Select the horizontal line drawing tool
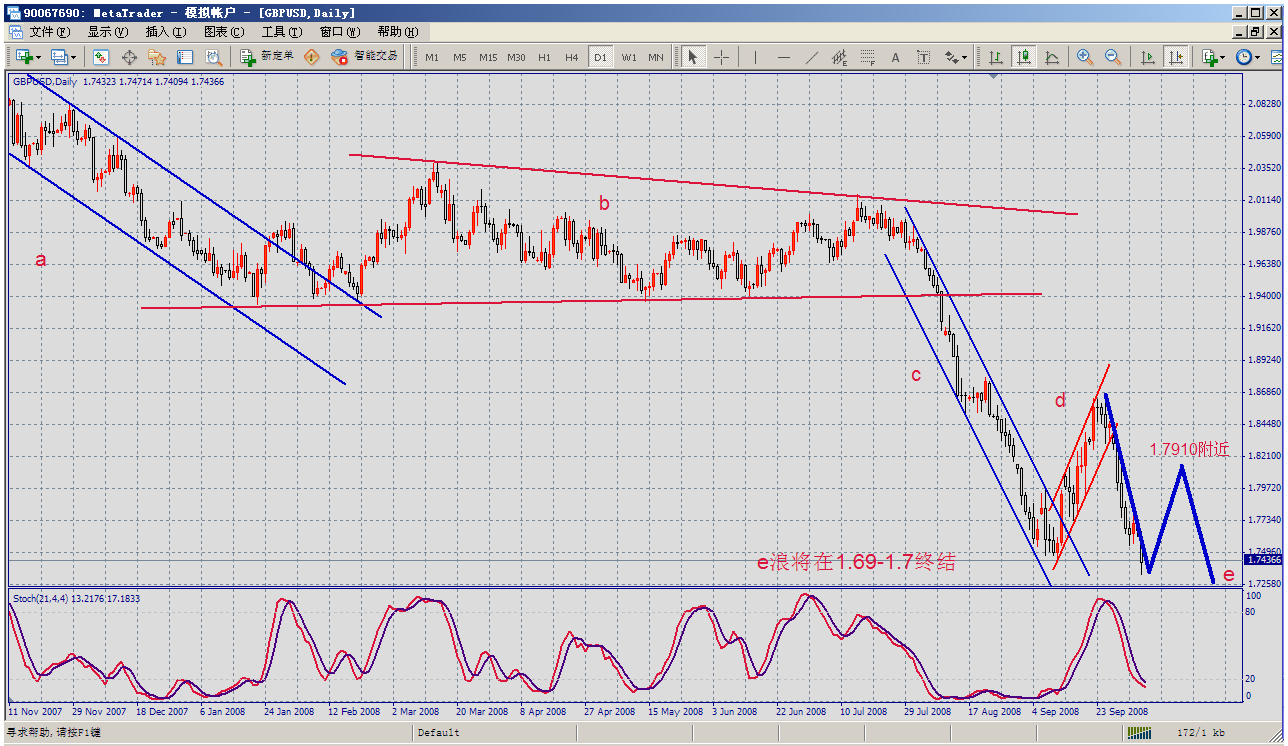 tap(783, 57)
